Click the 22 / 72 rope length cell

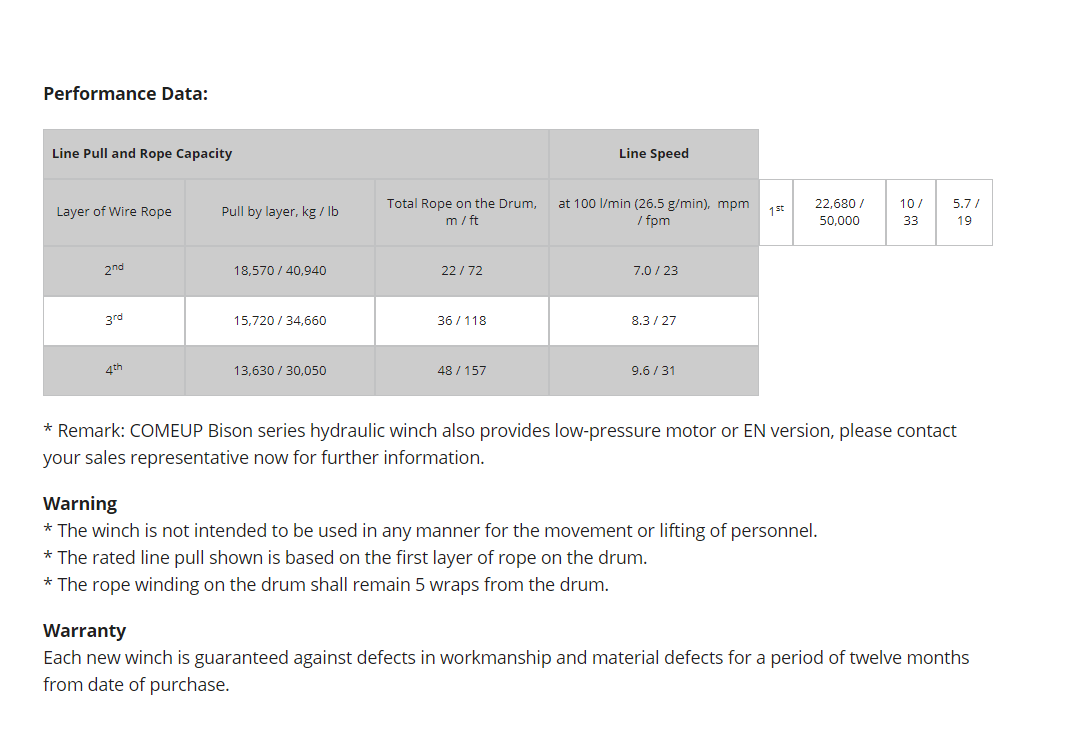(461, 271)
